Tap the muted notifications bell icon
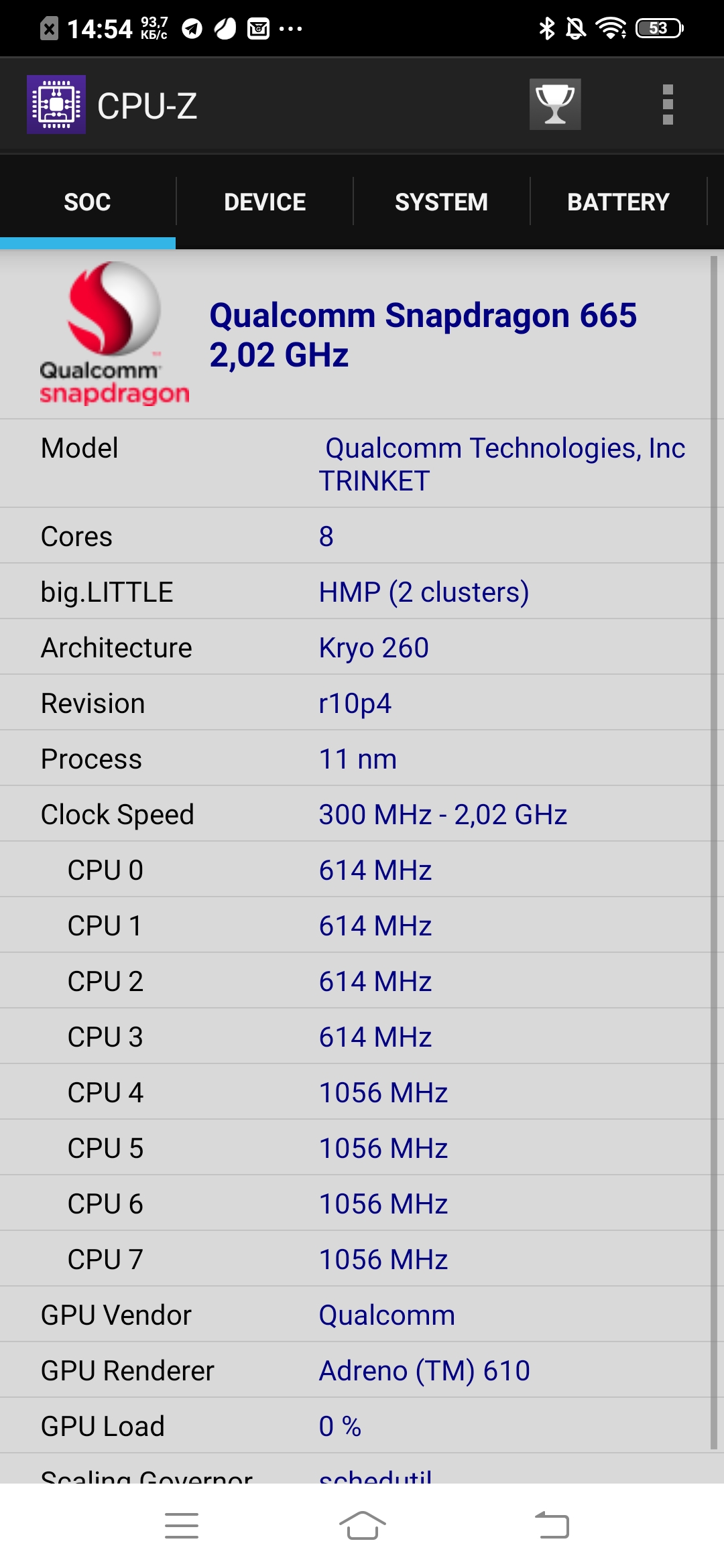The height and width of the screenshot is (1568, 724). pyautogui.click(x=575, y=28)
